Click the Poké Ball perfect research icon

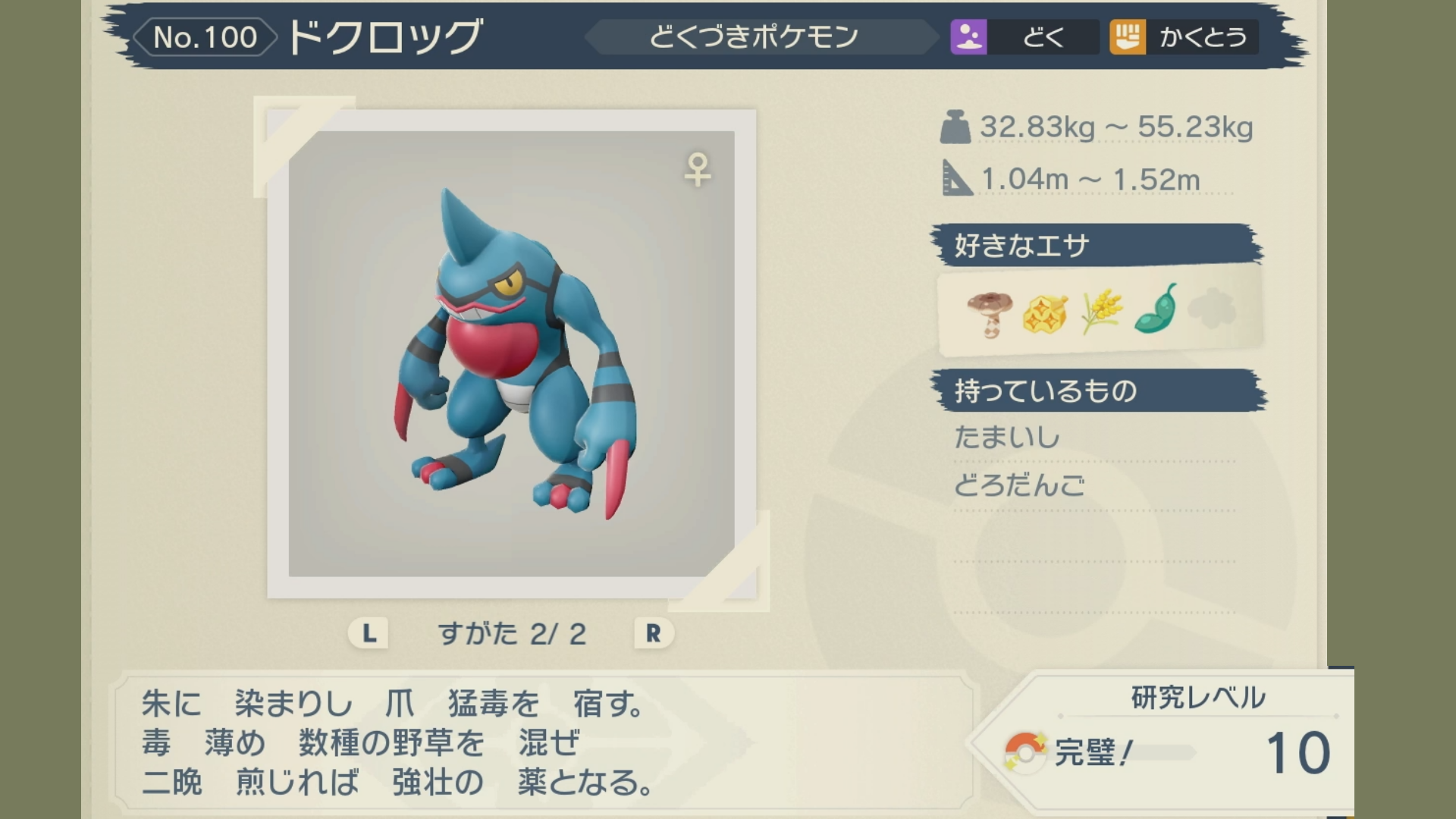point(1025,752)
